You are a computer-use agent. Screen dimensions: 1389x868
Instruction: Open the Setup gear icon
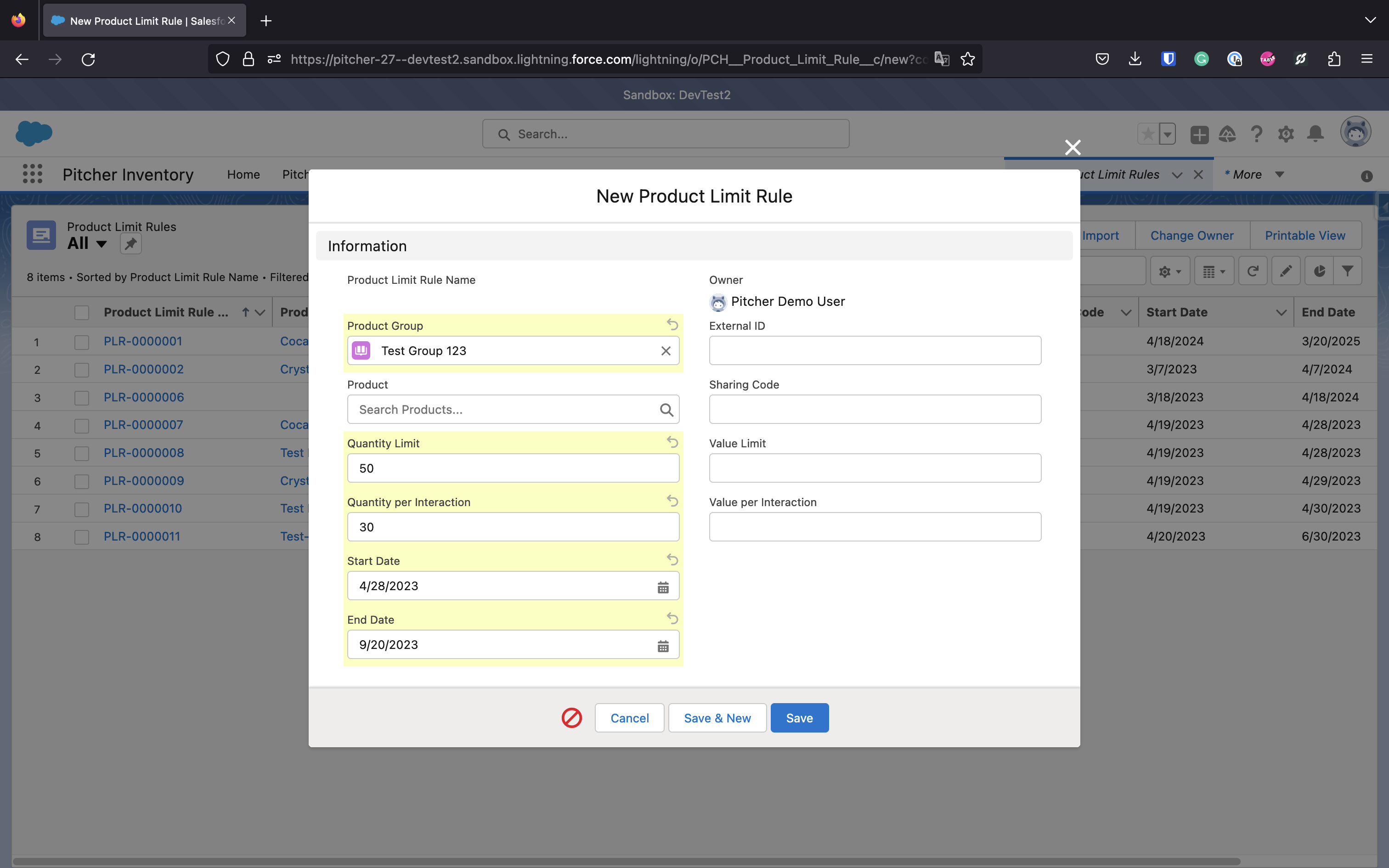pos(1286,134)
